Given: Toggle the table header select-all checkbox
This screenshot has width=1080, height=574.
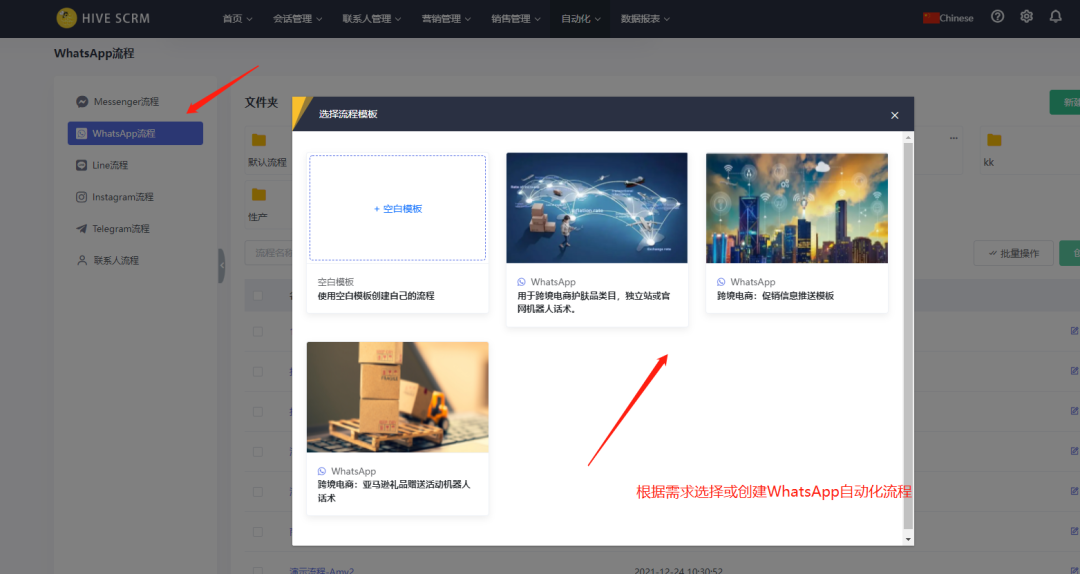Looking at the screenshot, I should pos(258,296).
